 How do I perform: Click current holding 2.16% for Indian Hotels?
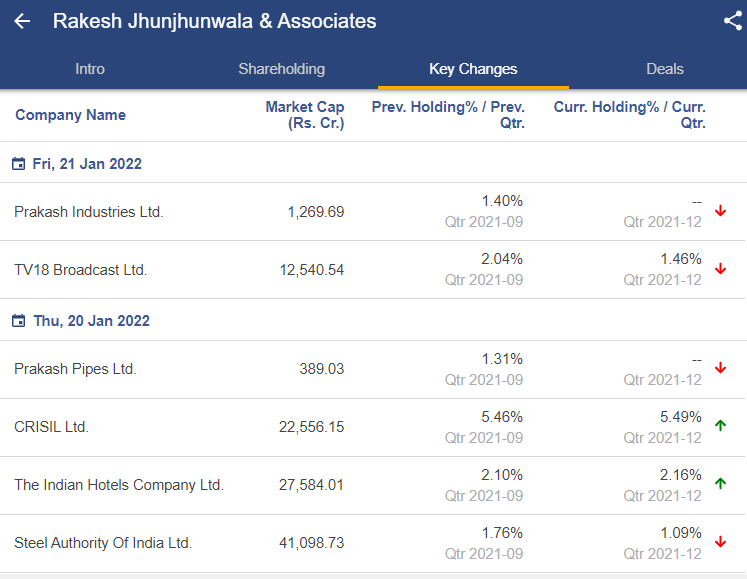click(680, 475)
